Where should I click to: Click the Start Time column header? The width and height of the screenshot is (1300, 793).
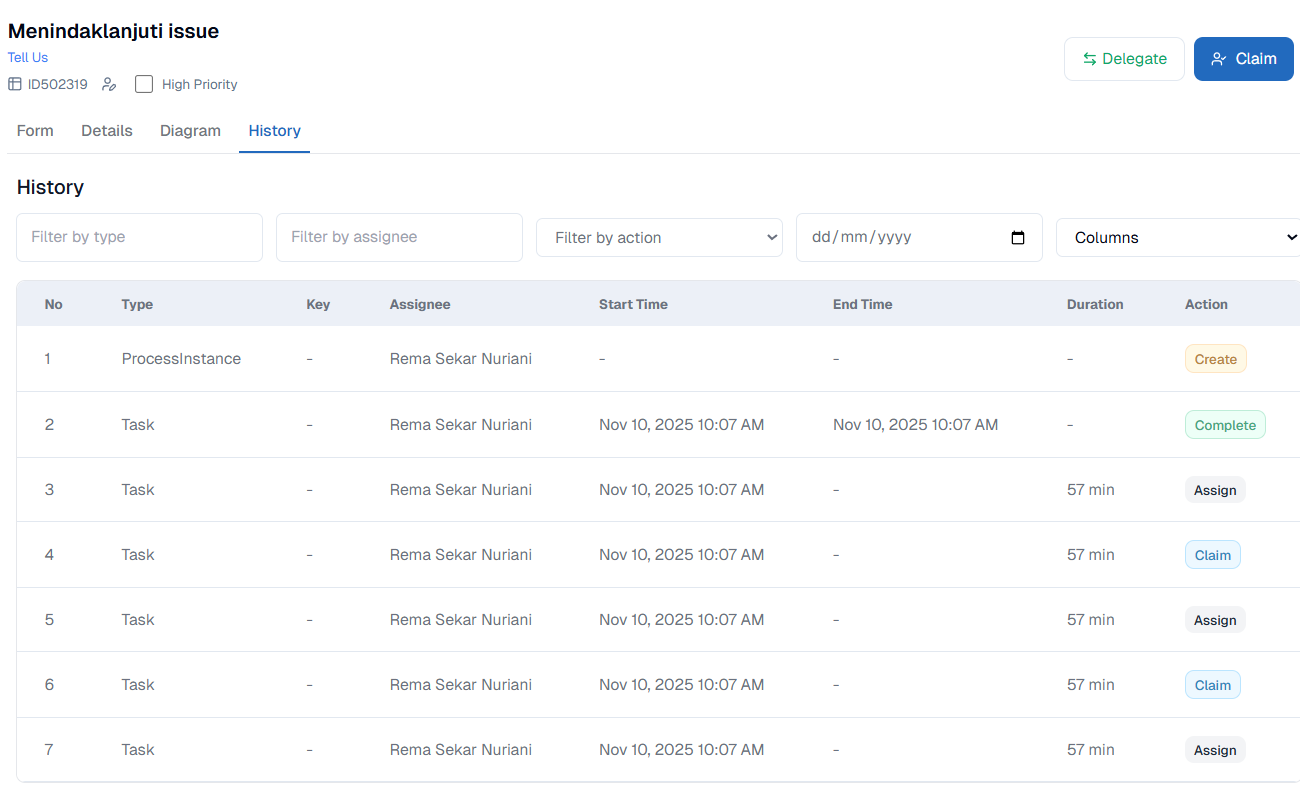click(x=633, y=304)
